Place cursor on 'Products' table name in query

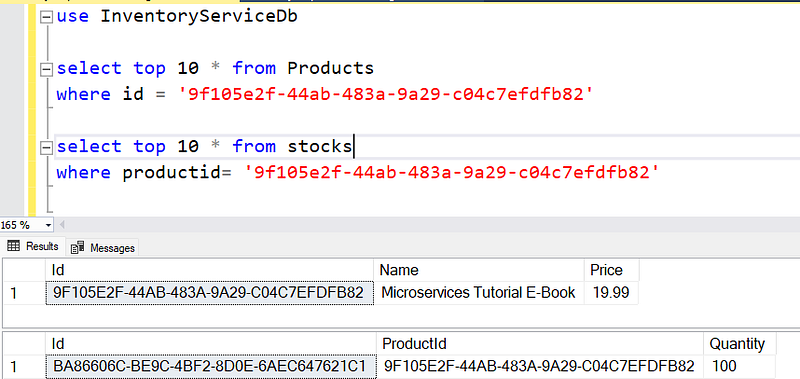[x=331, y=68]
